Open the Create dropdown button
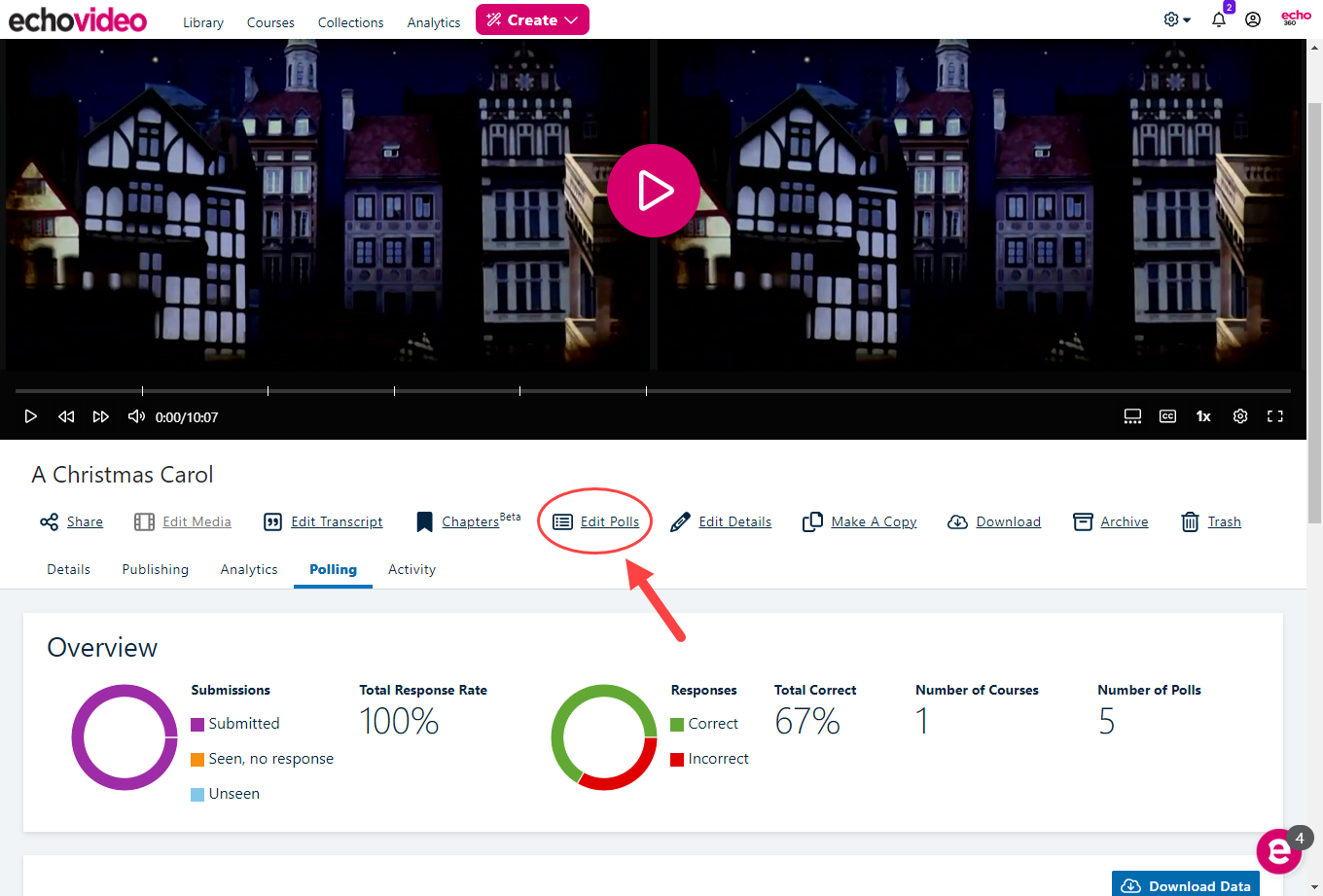Image resolution: width=1323 pixels, height=896 pixels. coord(532,19)
